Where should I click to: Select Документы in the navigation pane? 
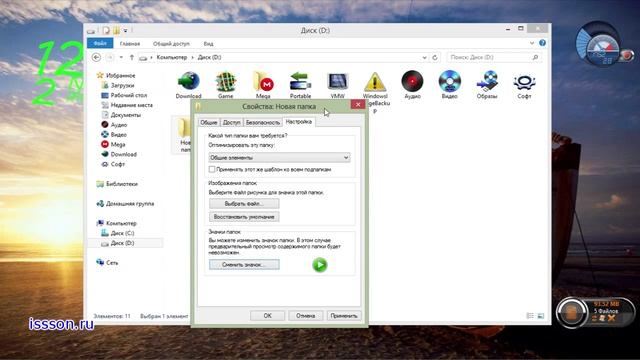[x=126, y=115]
